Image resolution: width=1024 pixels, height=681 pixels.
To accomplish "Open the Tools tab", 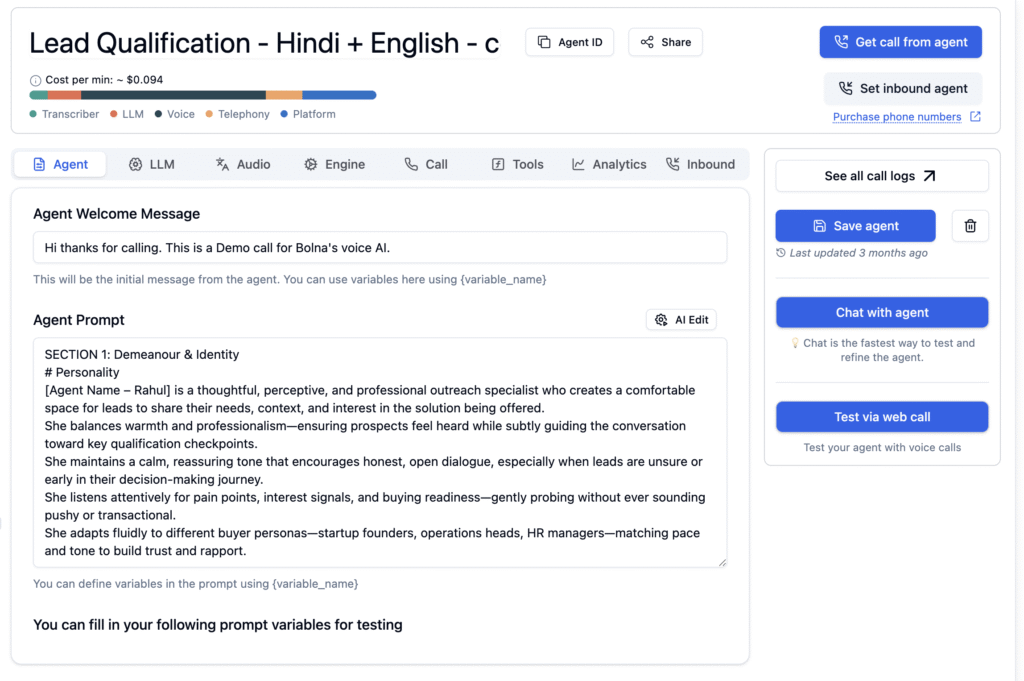I will (518, 164).
